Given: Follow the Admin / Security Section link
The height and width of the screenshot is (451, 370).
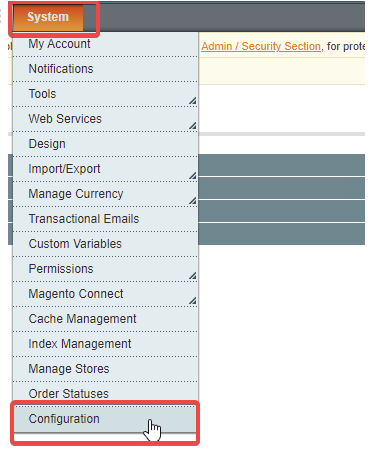Looking at the screenshot, I should 261,46.
